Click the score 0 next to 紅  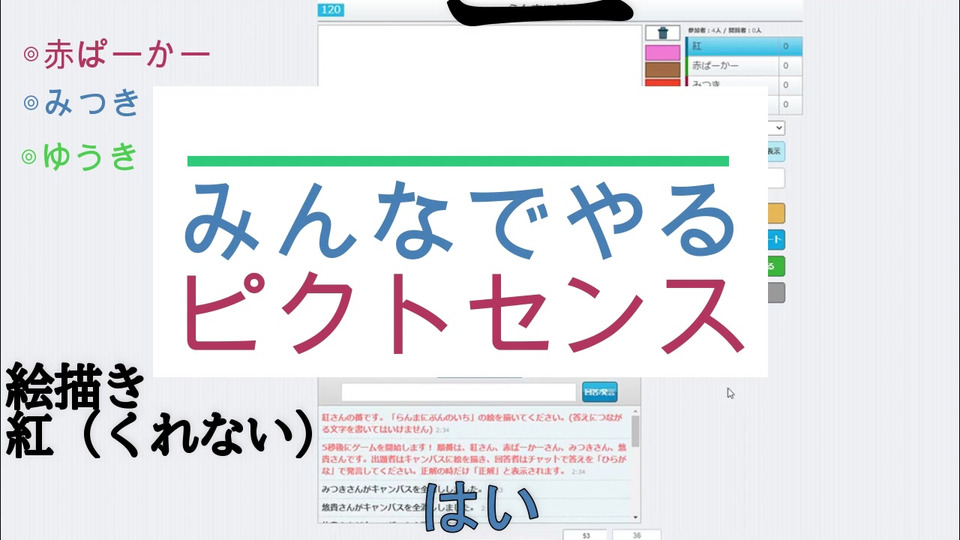click(786, 46)
